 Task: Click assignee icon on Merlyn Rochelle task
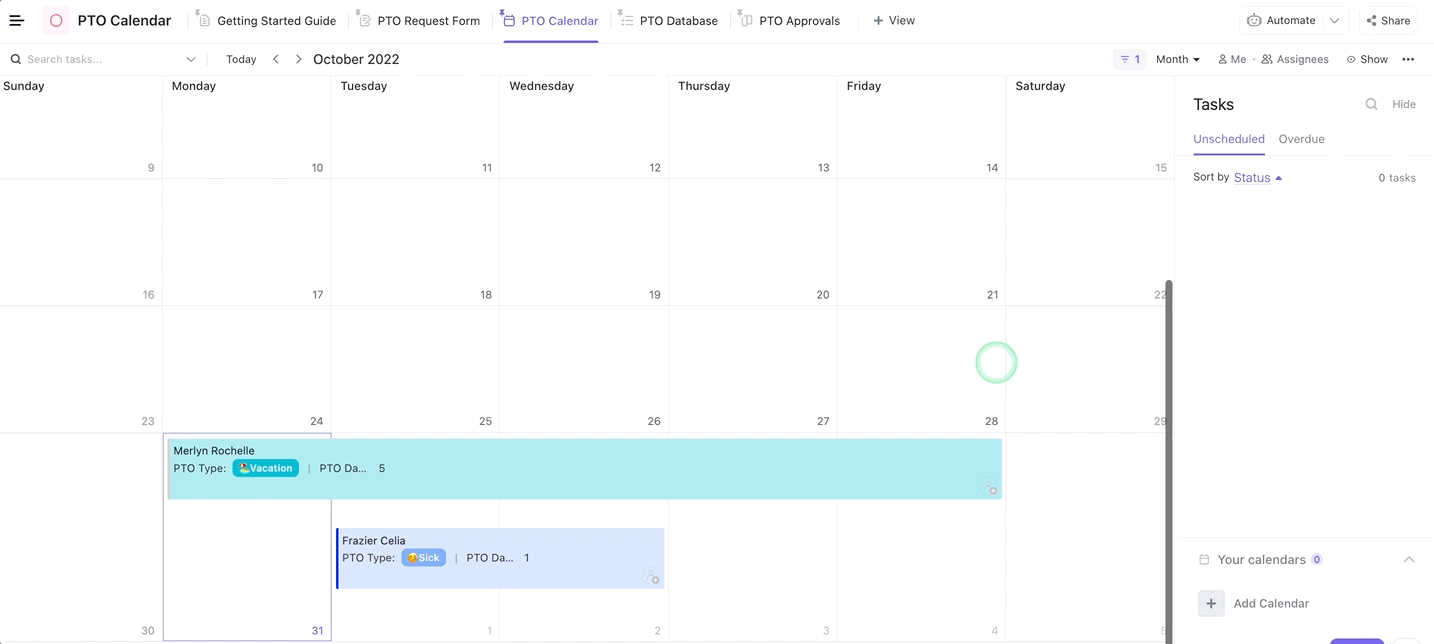989,488
